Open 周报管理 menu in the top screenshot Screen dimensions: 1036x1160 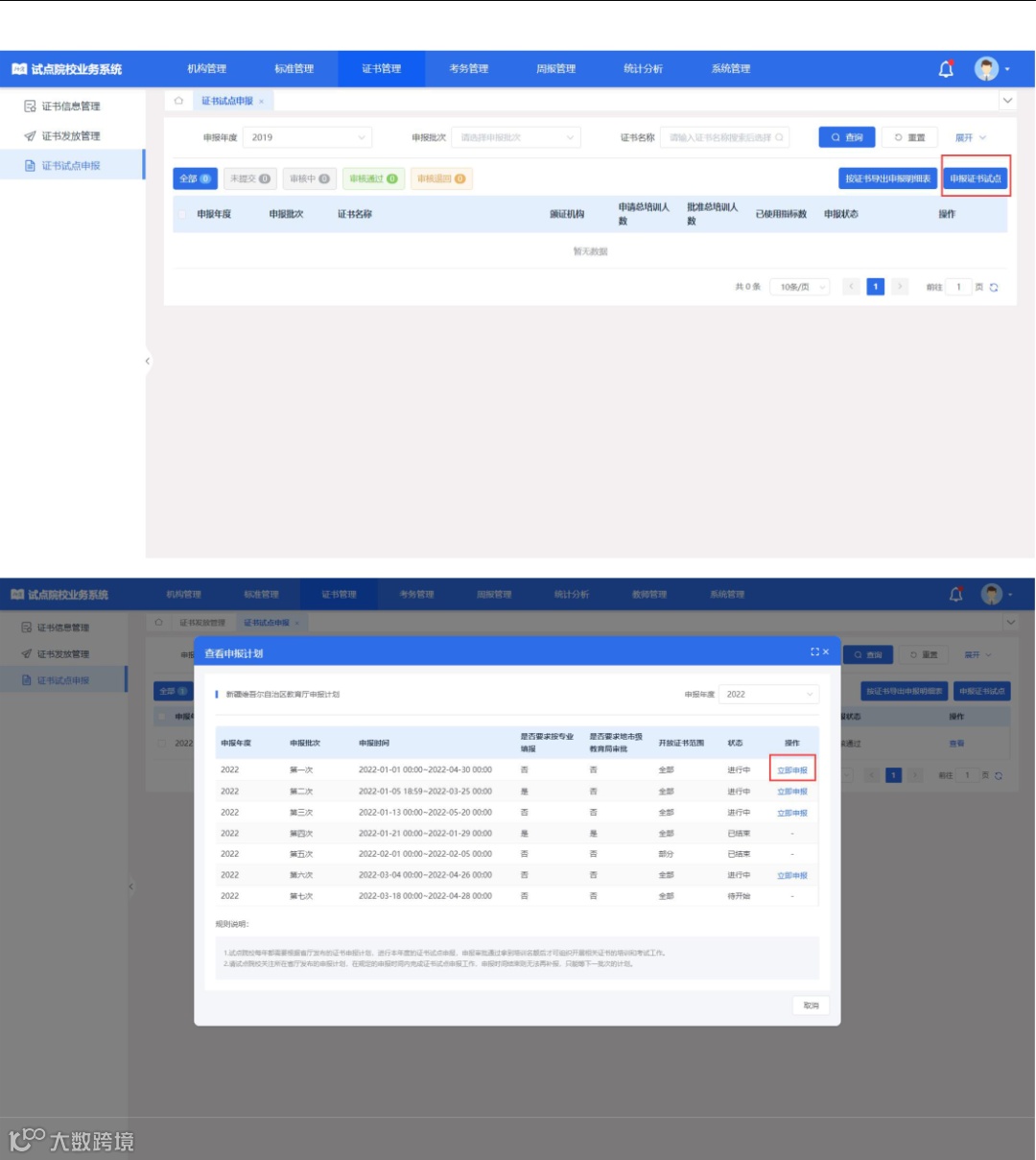pyautogui.click(x=556, y=69)
